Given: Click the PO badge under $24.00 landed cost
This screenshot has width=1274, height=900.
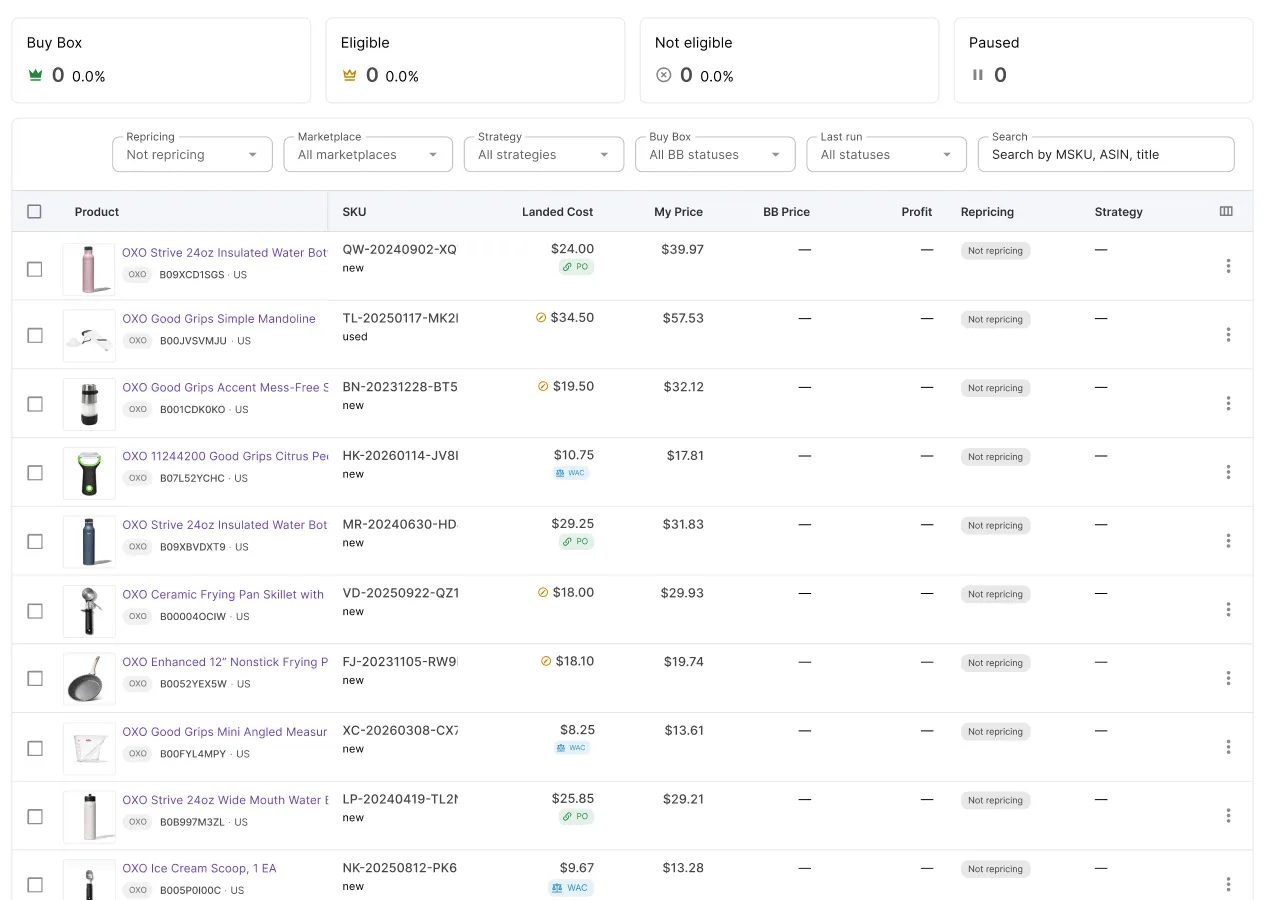Looking at the screenshot, I should (x=576, y=267).
